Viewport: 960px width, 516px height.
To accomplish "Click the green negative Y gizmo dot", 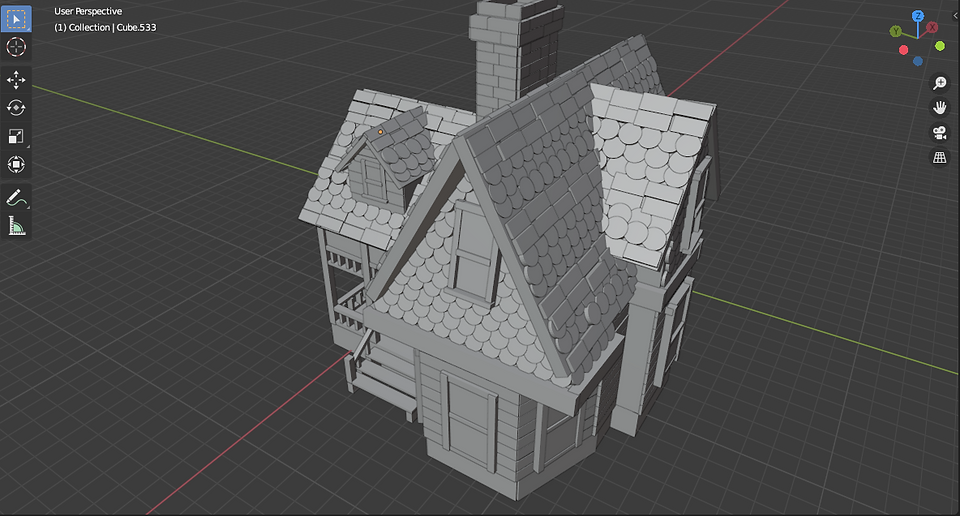I will point(940,46).
